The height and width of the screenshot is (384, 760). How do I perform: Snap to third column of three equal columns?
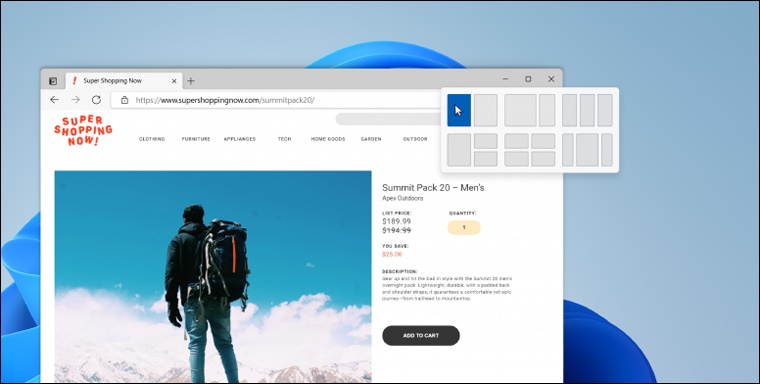click(x=605, y=110)
